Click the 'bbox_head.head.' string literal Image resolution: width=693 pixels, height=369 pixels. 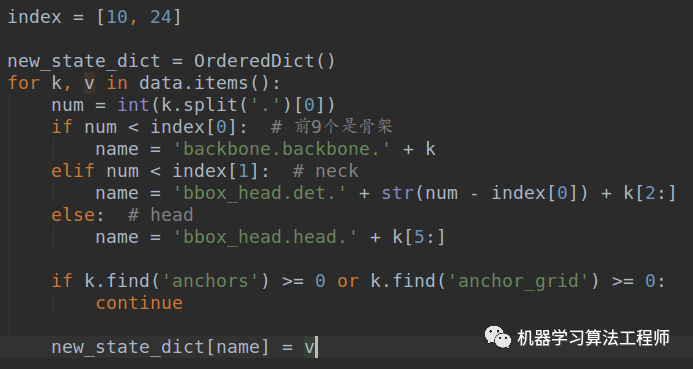pos(265,237)
